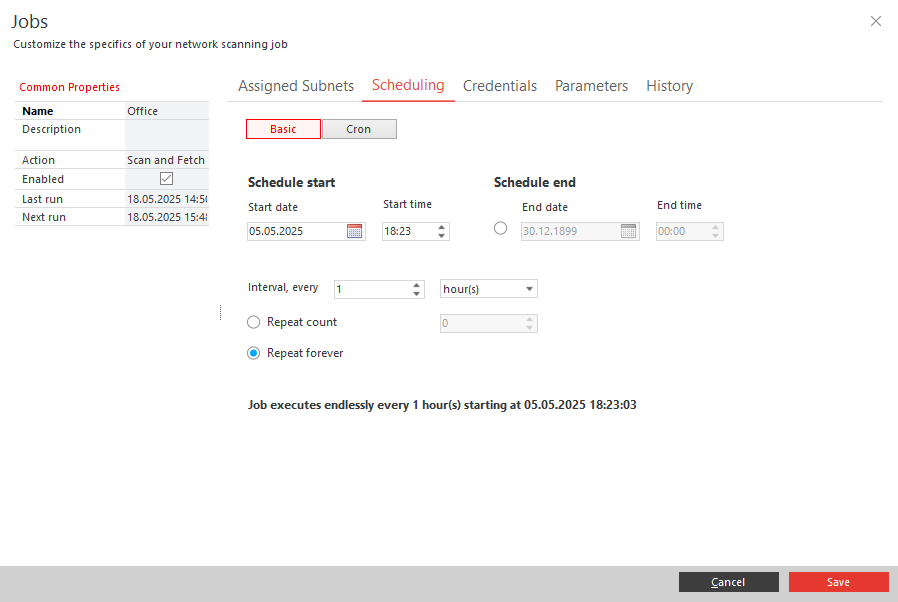Enable the Schedule end radio button

click(501, 228)
